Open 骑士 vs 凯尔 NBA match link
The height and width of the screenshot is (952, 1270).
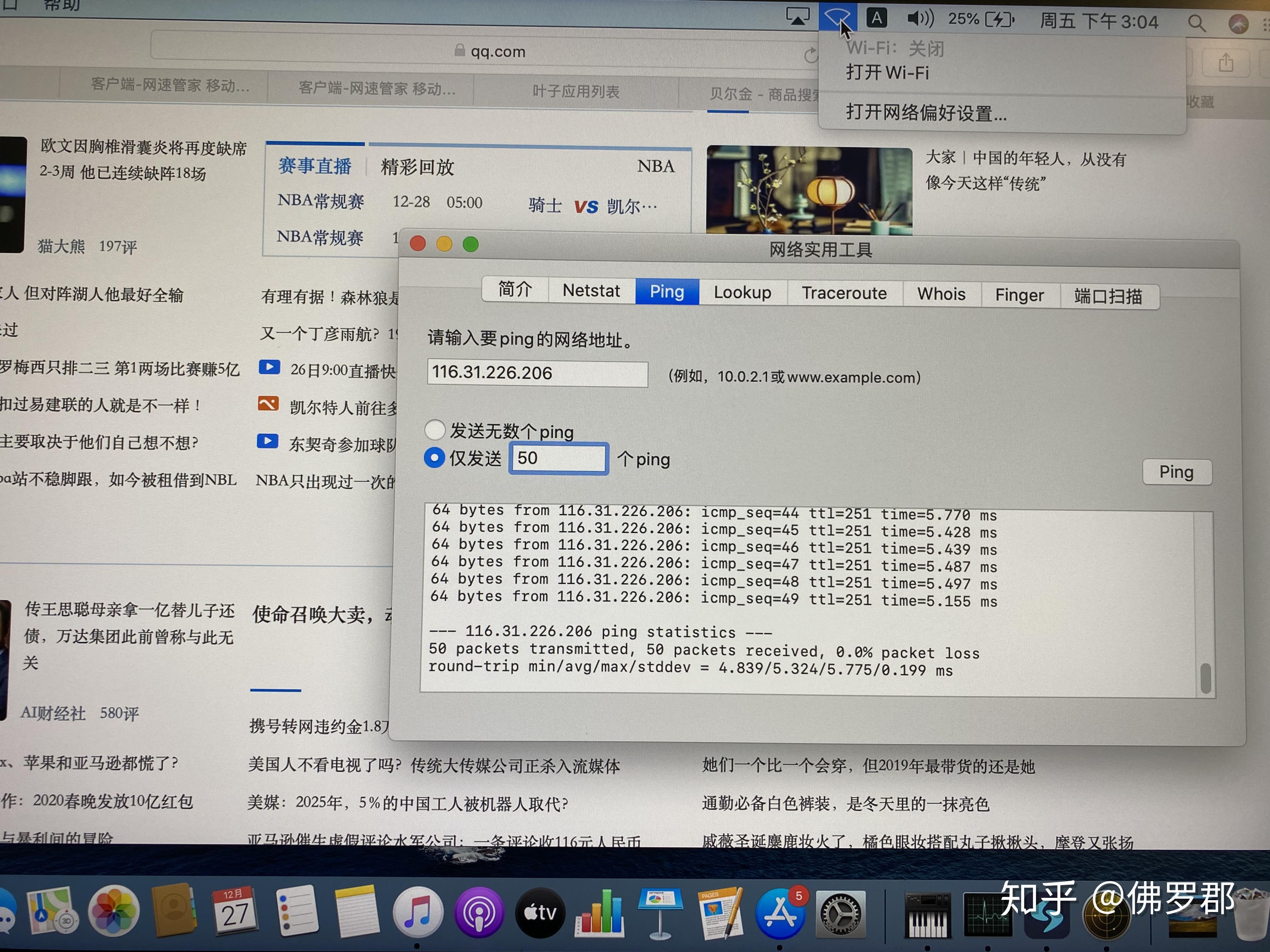point(592,206)
